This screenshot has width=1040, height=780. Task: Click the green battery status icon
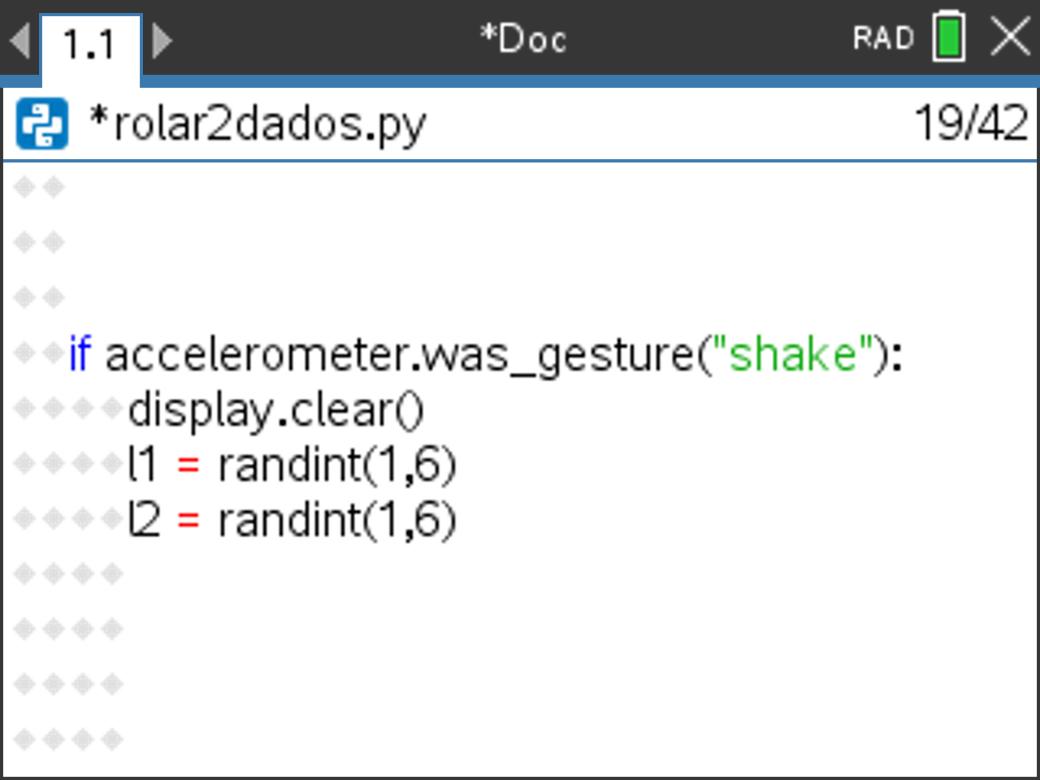point(949,36)
